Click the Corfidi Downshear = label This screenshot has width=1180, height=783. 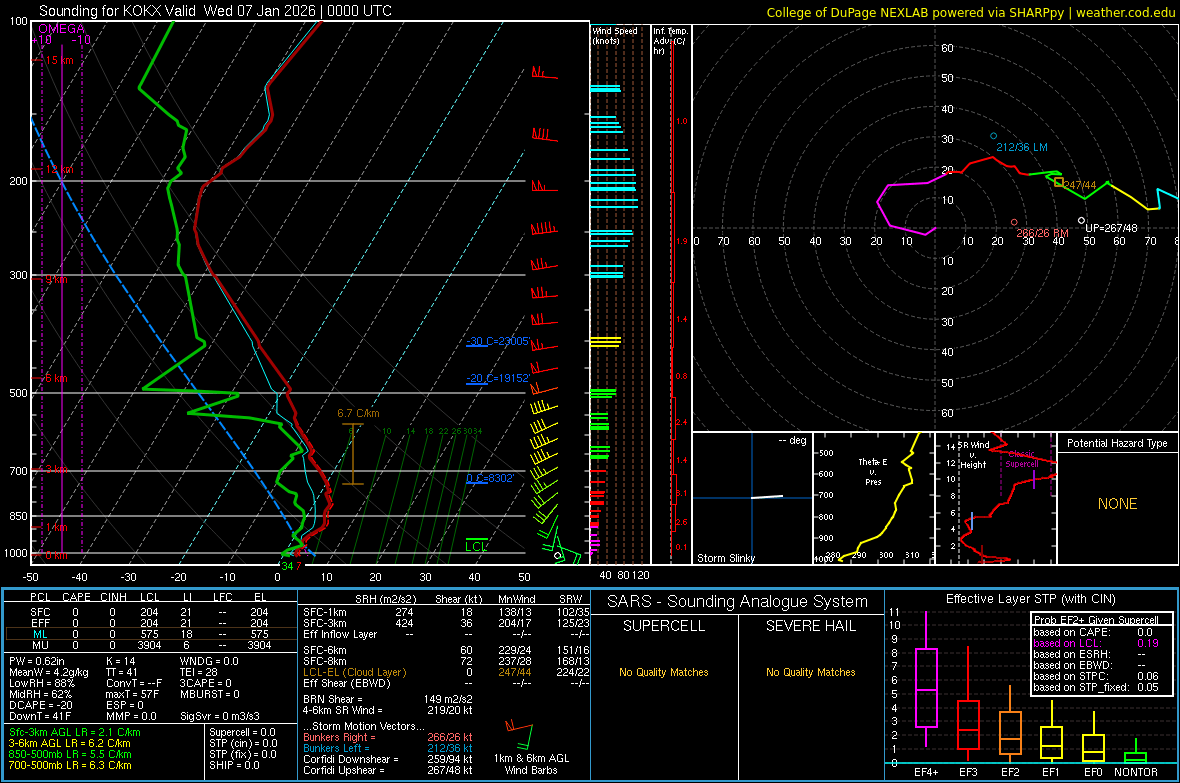[351, 759]
